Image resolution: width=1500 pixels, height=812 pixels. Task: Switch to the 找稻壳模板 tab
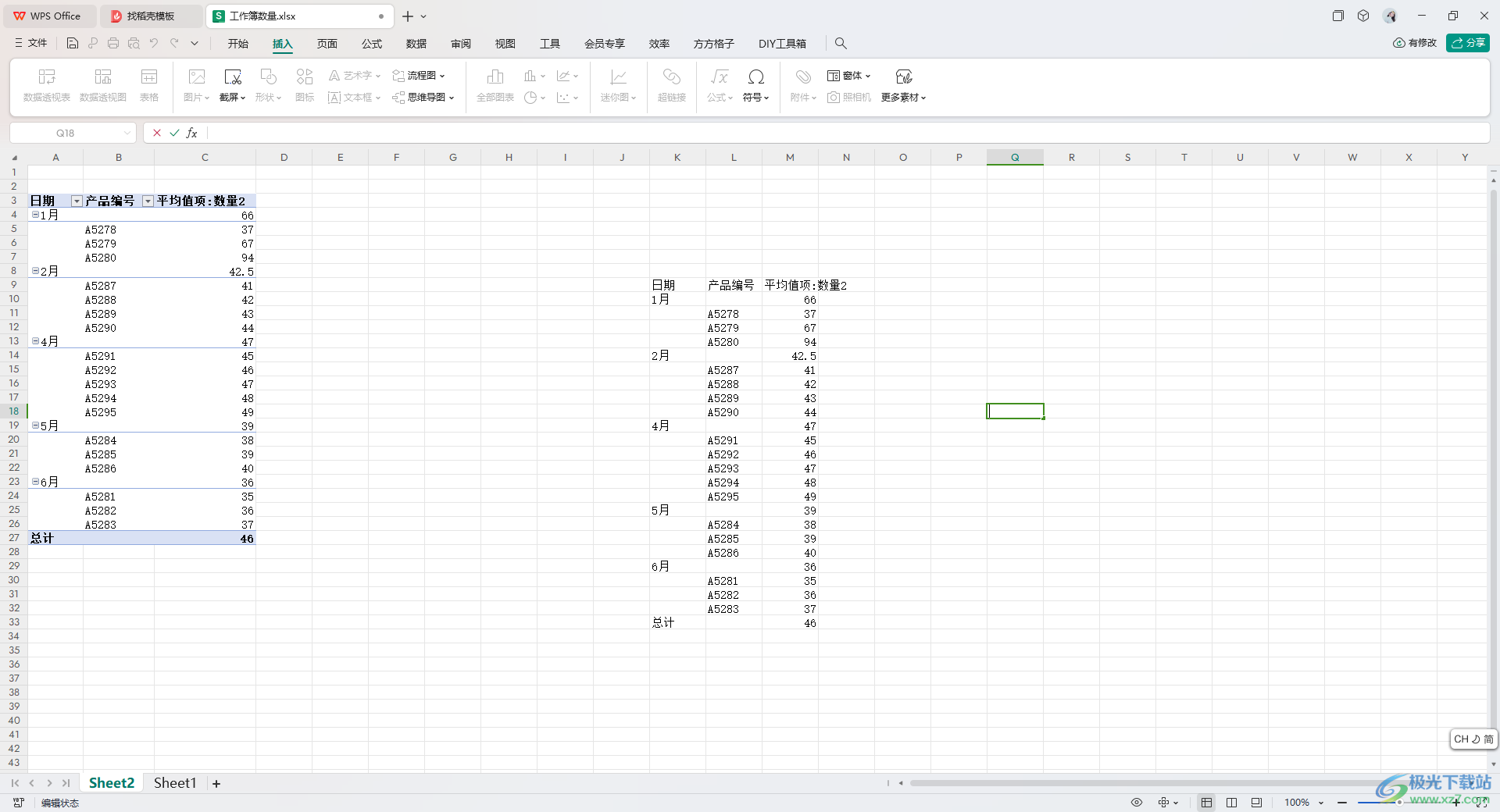(x=151, y=16)
